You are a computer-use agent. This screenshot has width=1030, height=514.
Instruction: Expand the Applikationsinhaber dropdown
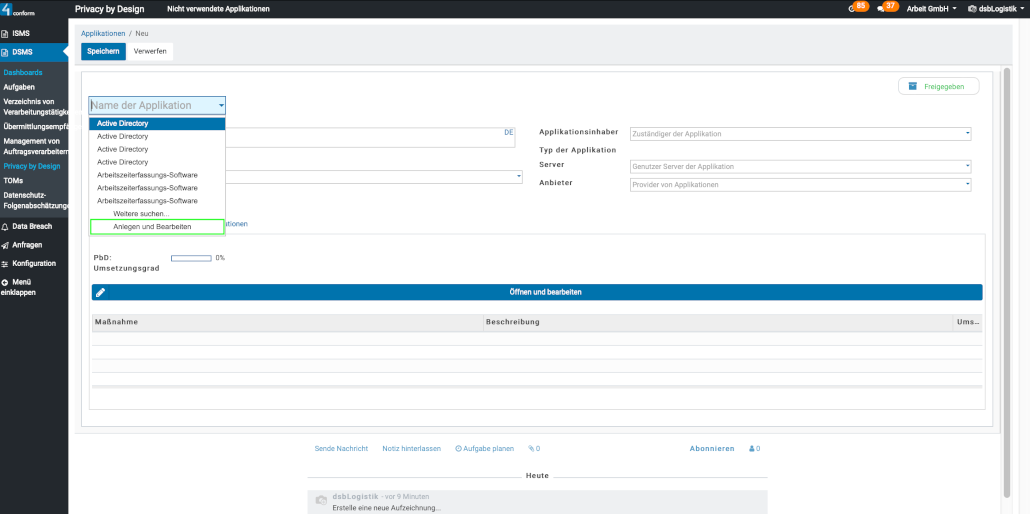coord(800,134)
